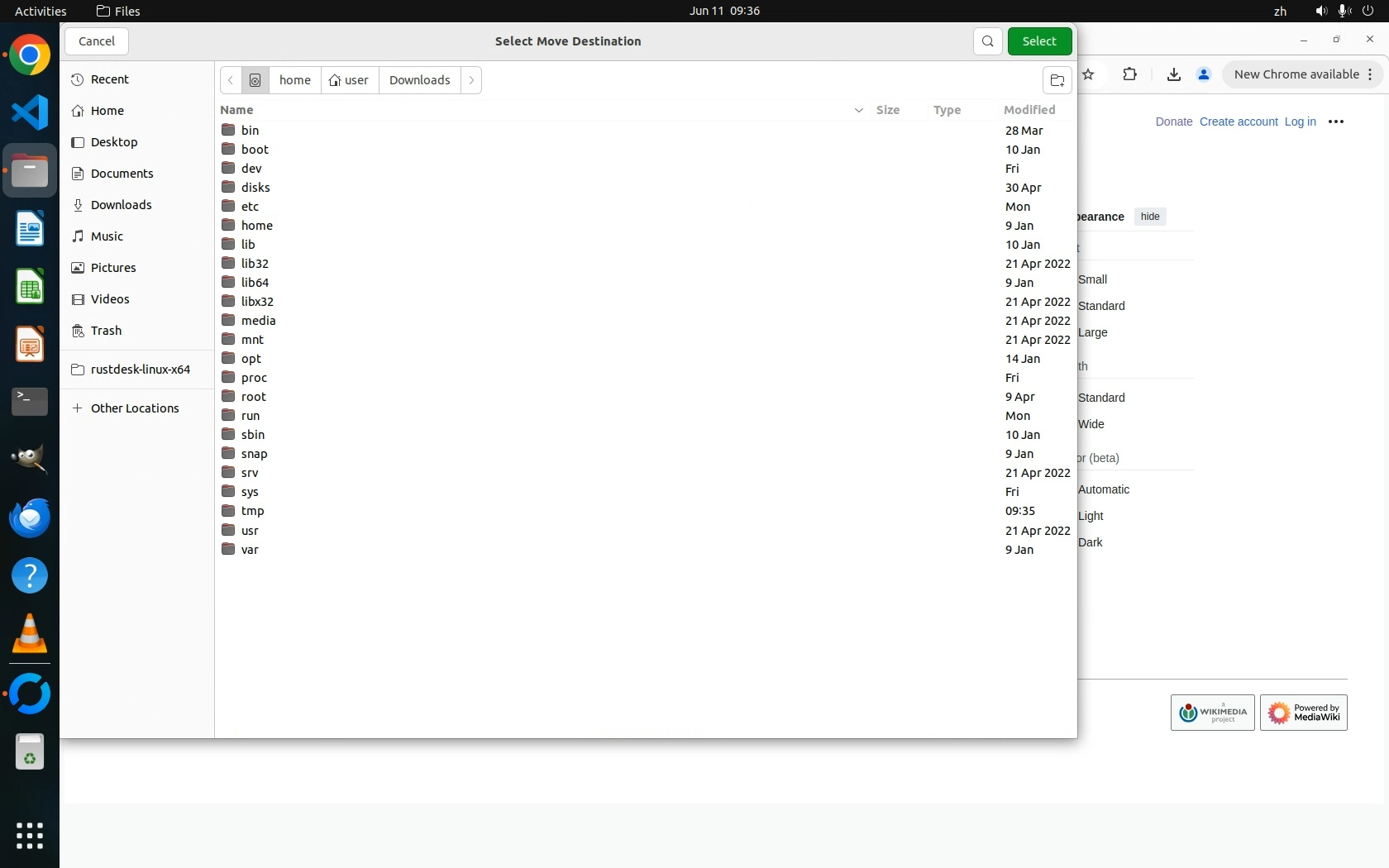Viewport: 1389px width, 868px height.
Task: Launch Thunderbird mail from the dock
Action: [30, 518]
